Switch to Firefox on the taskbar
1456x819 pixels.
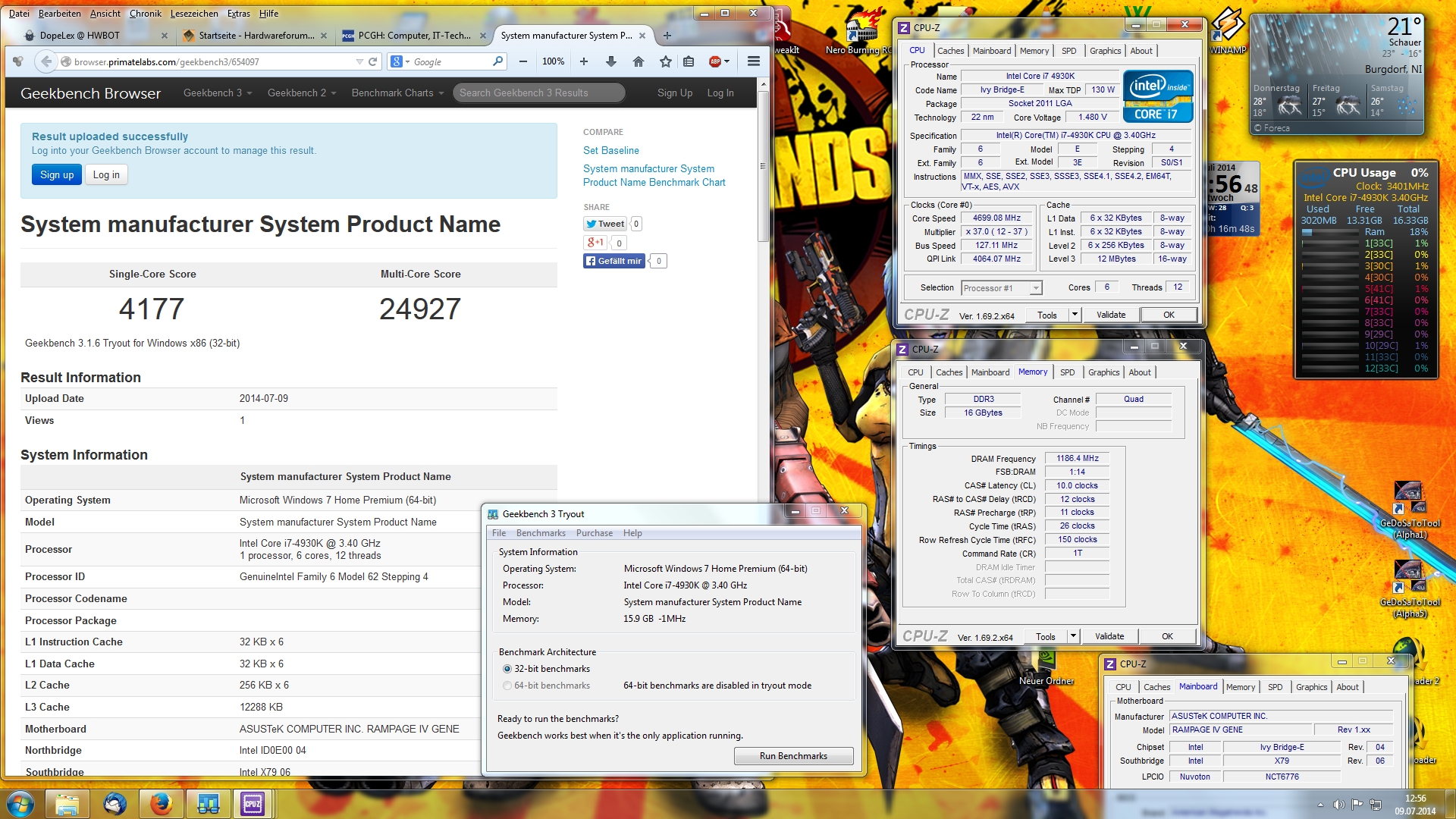[x=161, y=804]
